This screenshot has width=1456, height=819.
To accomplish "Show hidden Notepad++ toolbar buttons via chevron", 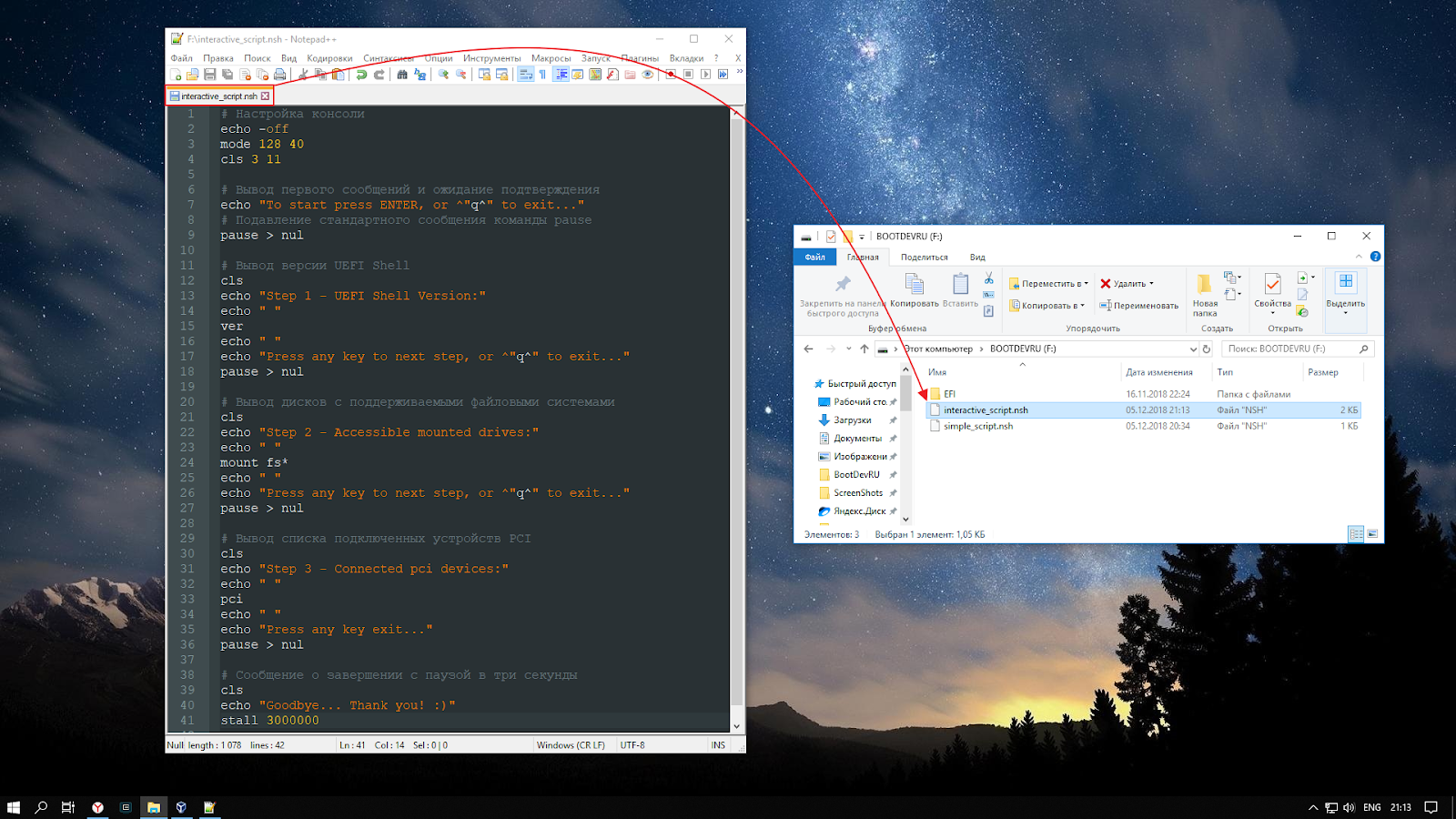I will click(739, 72).
